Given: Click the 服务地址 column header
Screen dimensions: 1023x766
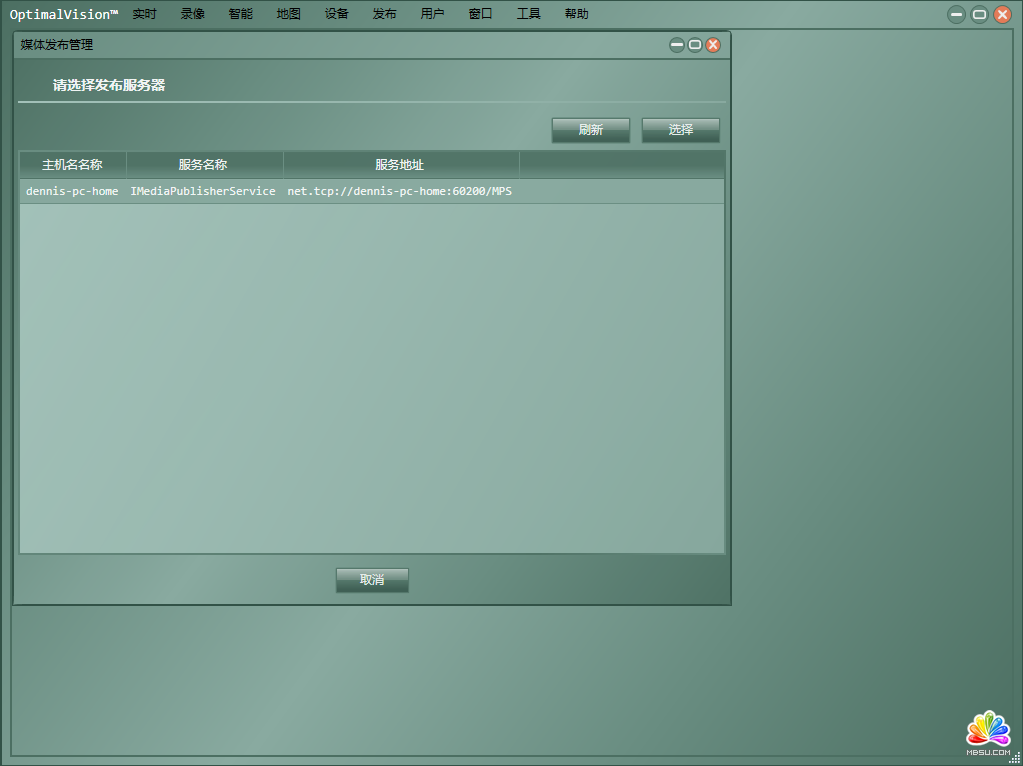Looking at the screenshot, I should tap(400, 165).
